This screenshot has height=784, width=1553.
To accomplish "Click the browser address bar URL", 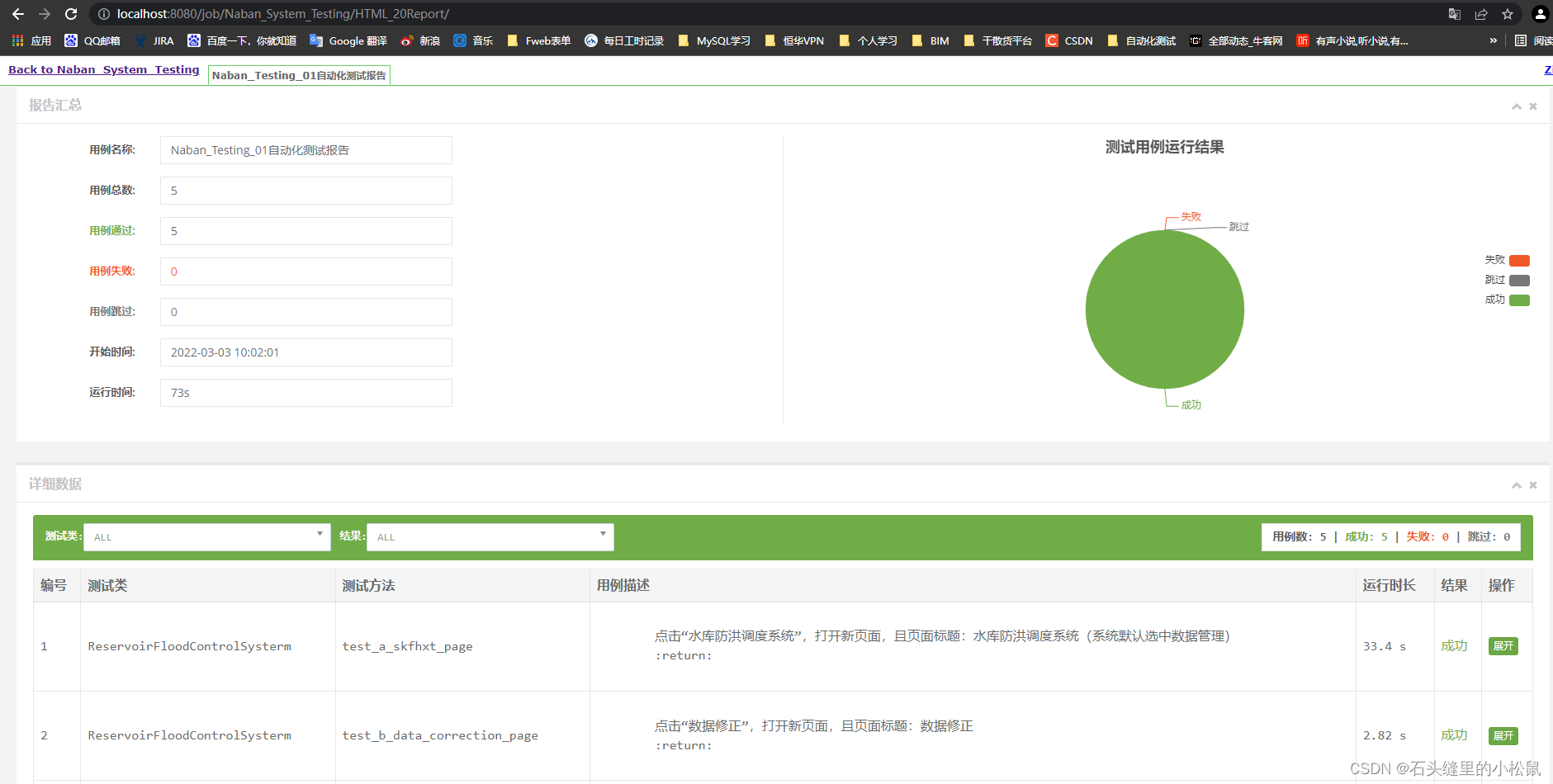I will tap(283, 14).
